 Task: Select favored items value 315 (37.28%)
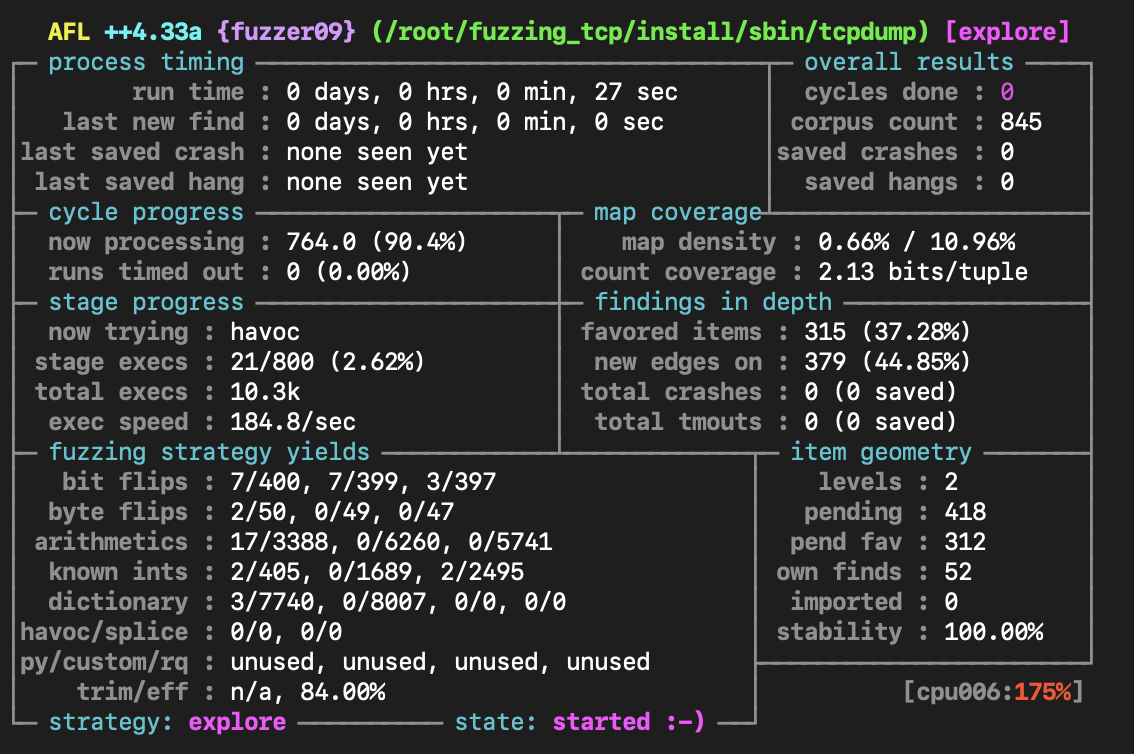pos(887,333)
